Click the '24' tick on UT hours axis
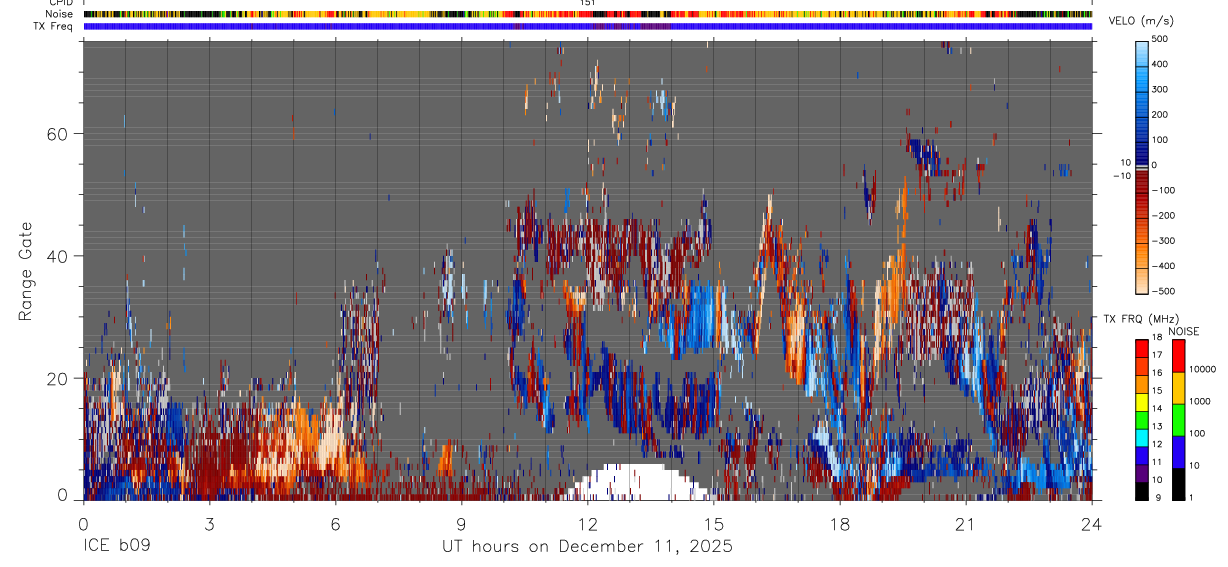 (x=1092, y=523)
